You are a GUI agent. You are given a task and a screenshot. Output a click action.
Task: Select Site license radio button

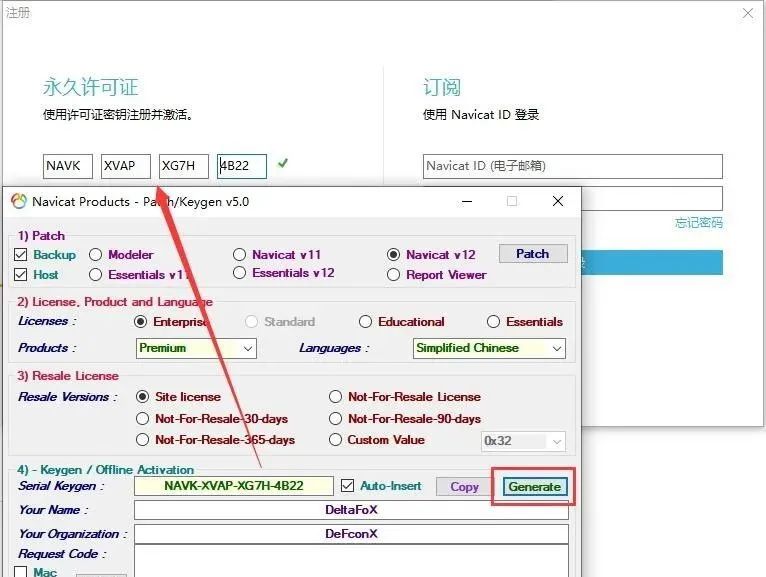(x=142, y=397)
